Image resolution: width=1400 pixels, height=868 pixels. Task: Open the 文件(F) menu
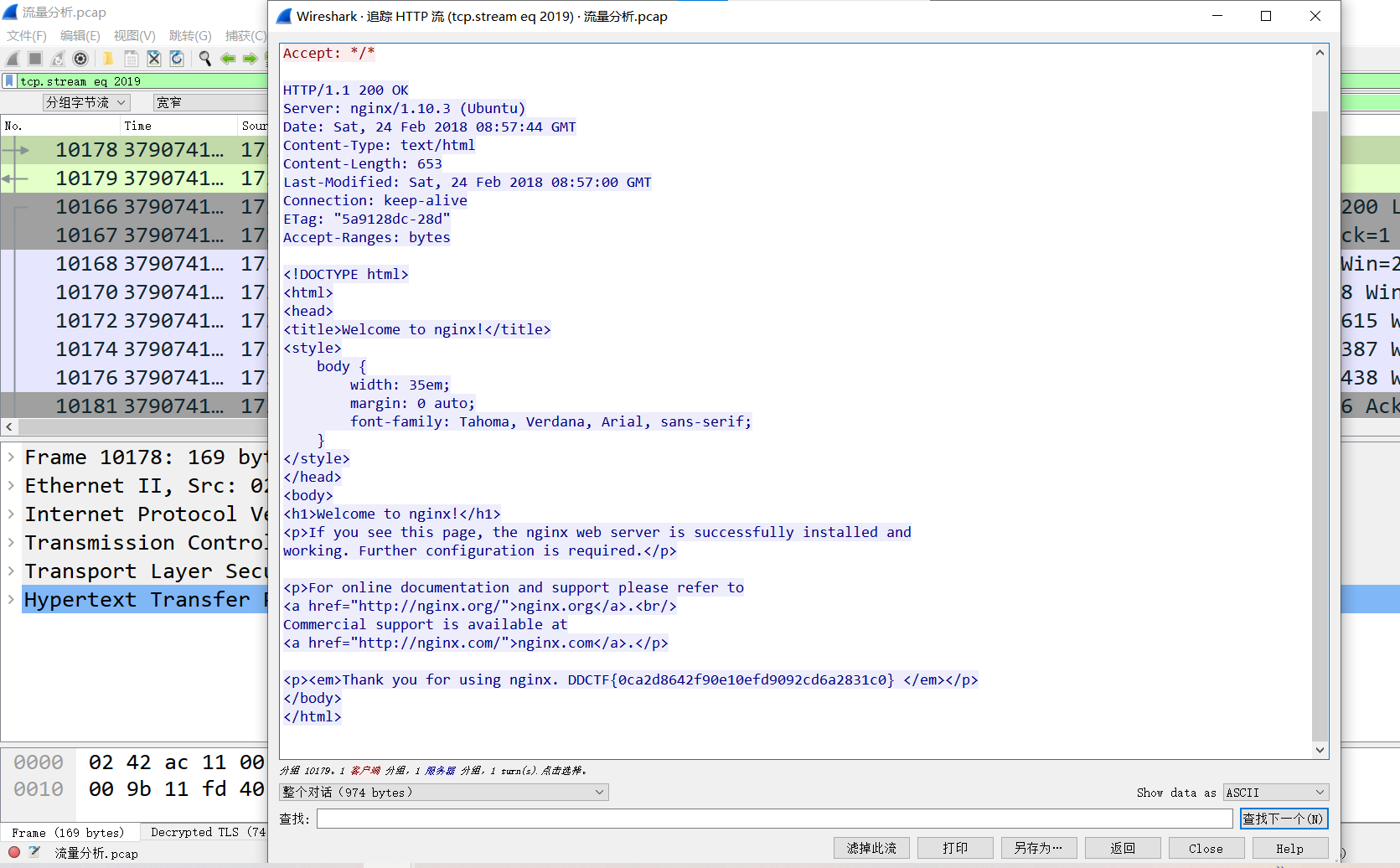tap(27, 35)
